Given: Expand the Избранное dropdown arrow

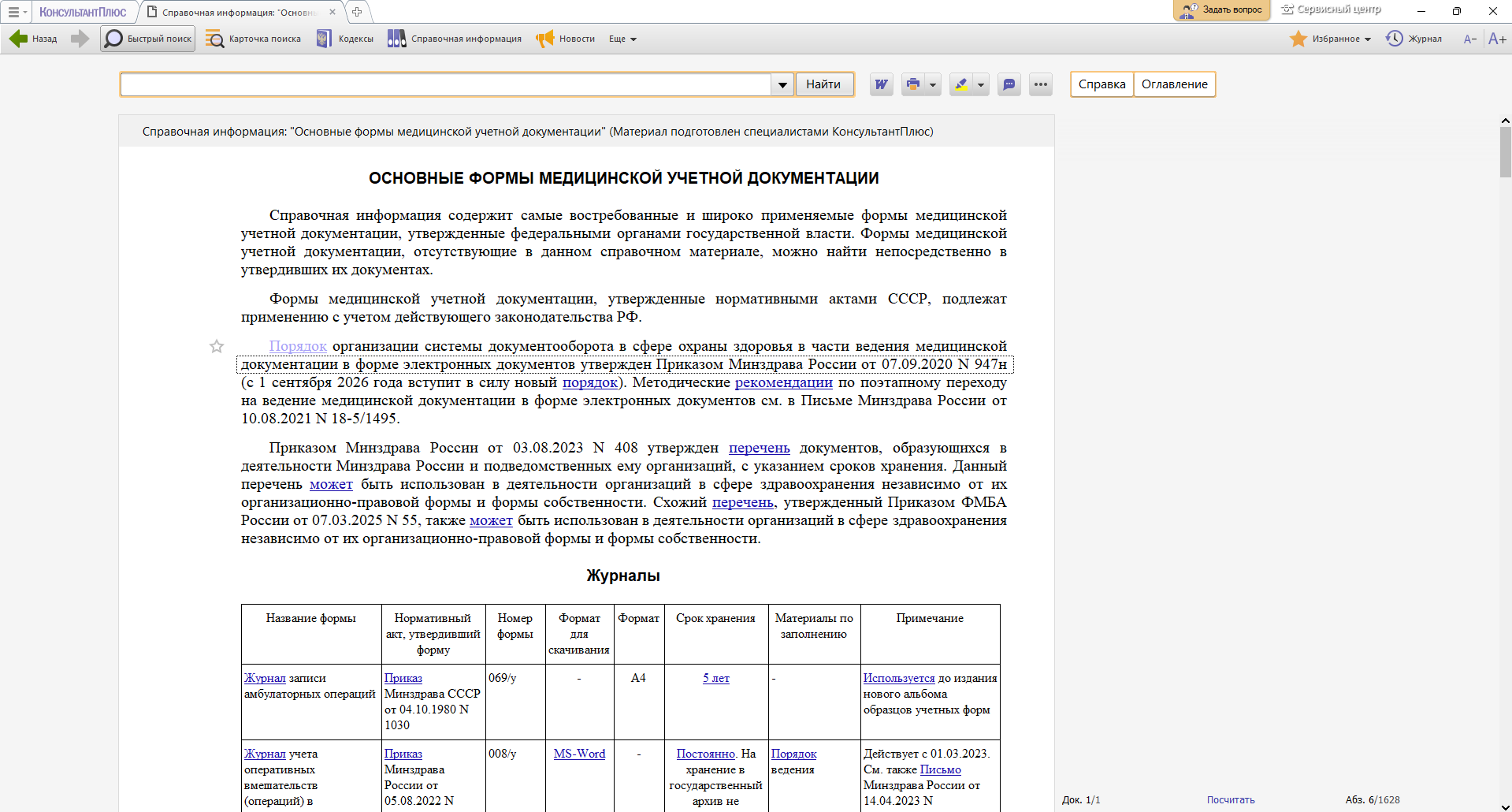Looking at the screenshot, I should coord(1368,39).
